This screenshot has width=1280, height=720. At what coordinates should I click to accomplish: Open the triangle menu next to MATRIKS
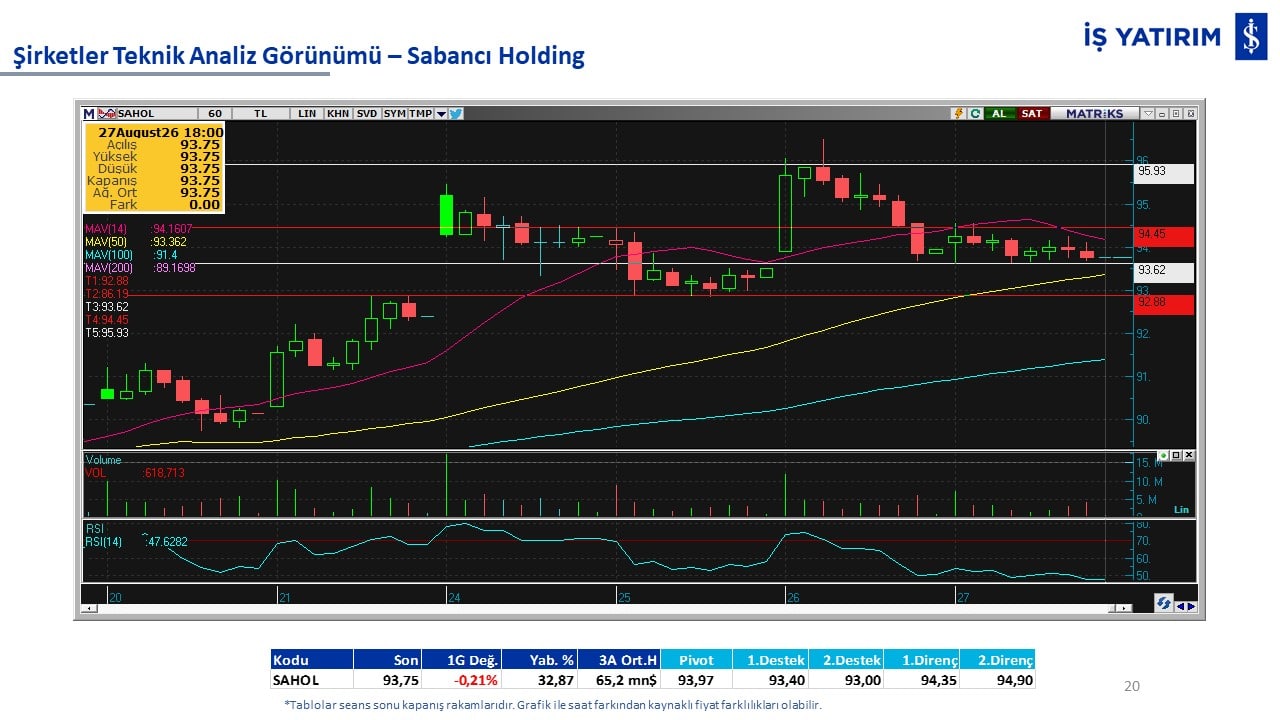[1148, 114]
